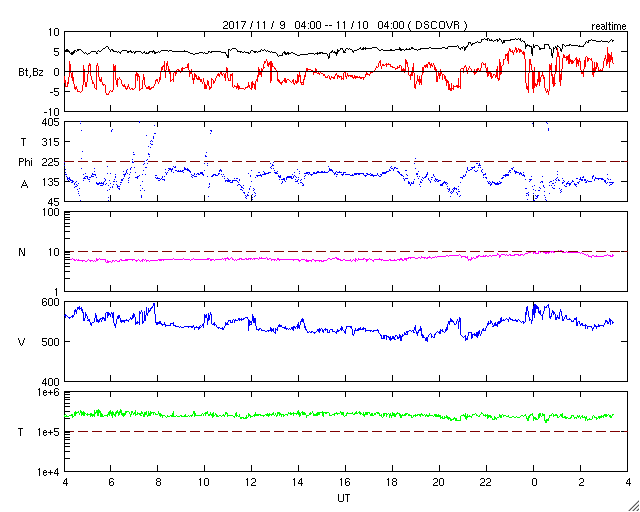Click the "400" velocity tick label
Screen dimensions: 640x512
(52, 382)
